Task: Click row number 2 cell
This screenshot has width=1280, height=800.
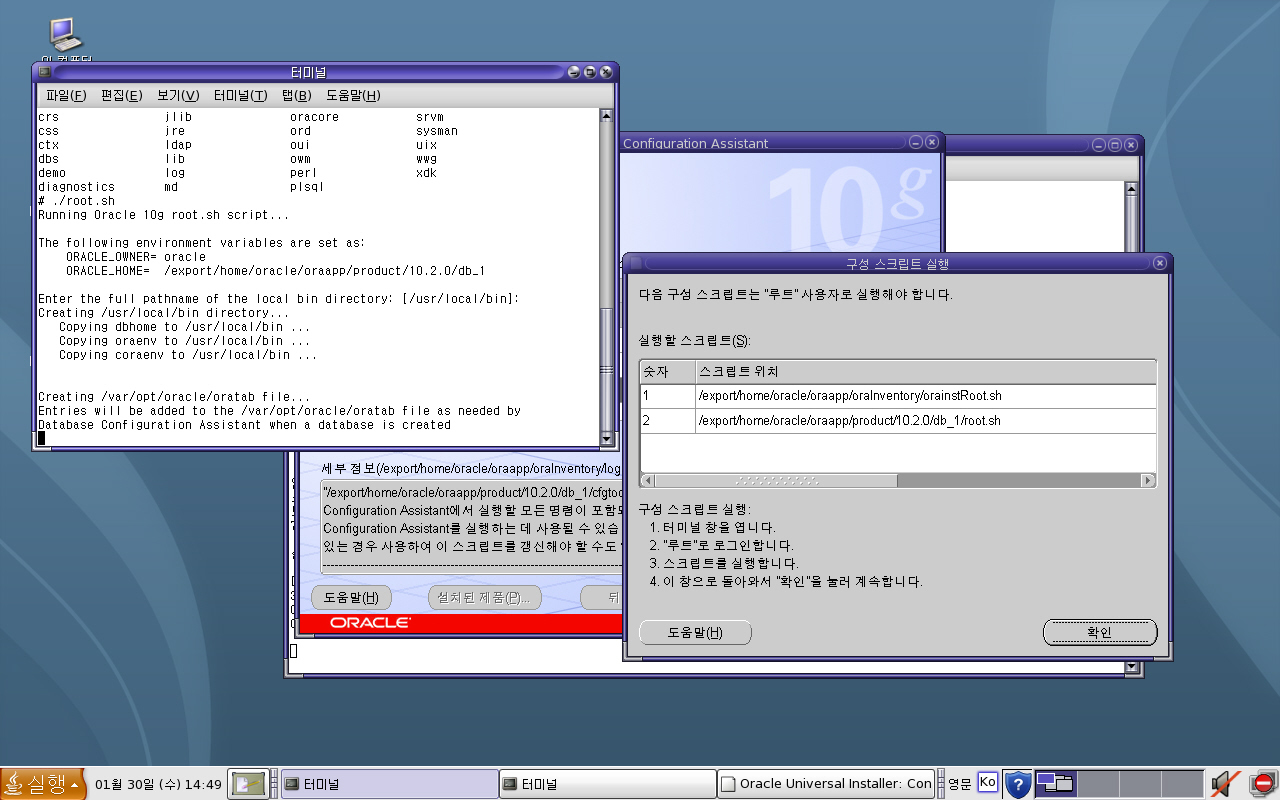Action: tap(668, 421)
